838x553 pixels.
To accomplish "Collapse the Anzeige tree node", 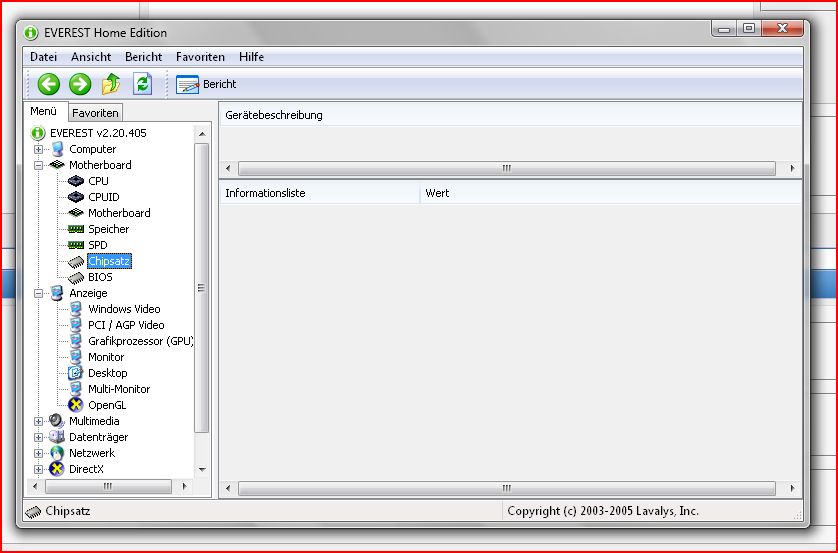I will pyautogui.click(x=38, y=293).
